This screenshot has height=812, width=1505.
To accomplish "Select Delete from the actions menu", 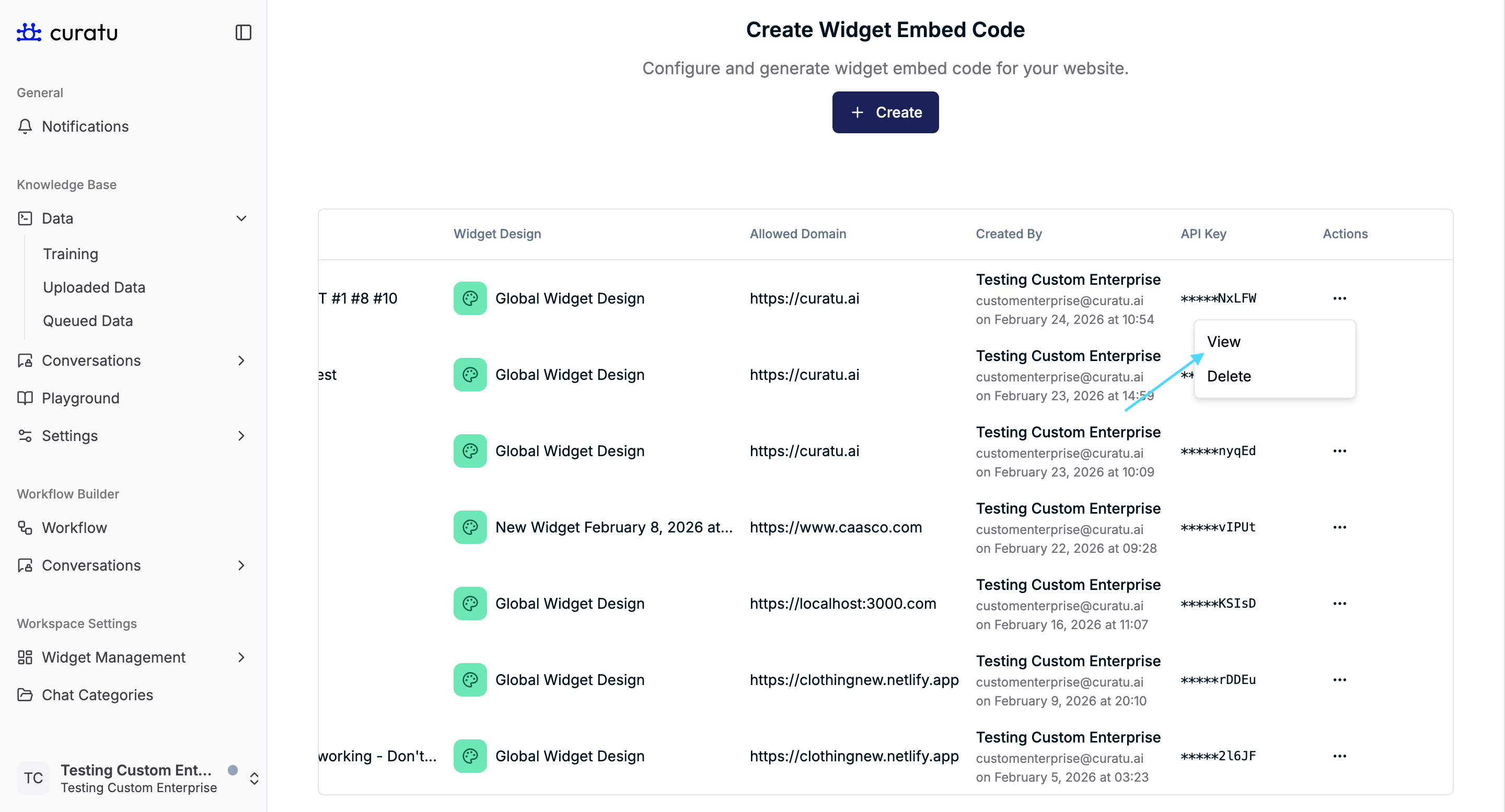I will (1229, 376).
